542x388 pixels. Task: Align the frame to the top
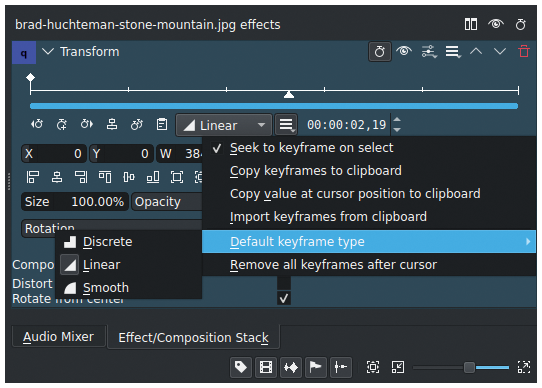[x=105, y=177]
